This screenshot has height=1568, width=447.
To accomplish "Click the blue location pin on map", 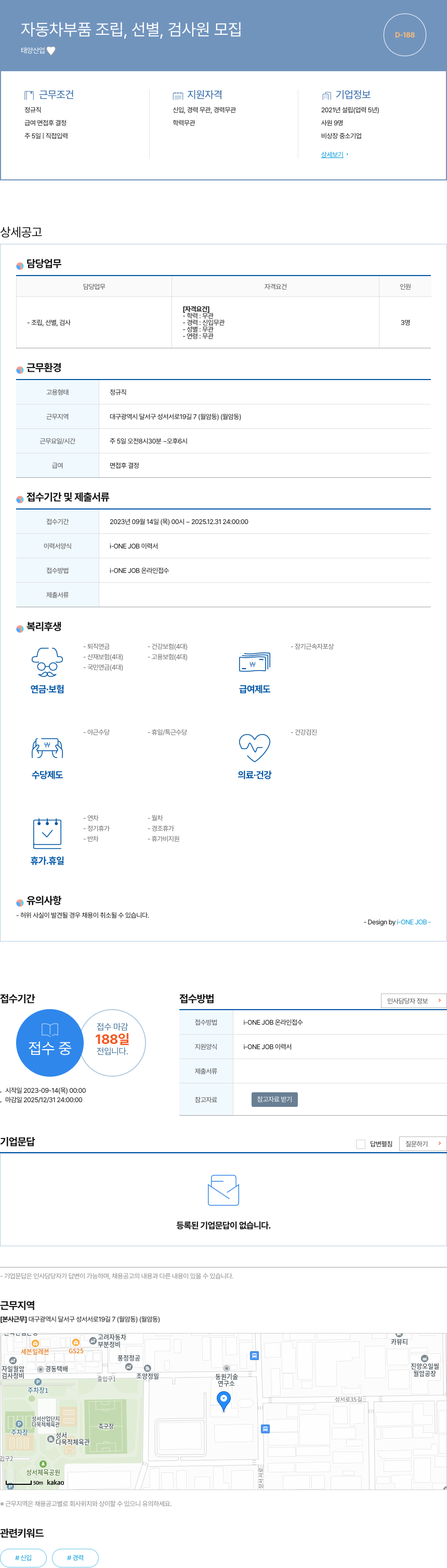I will [224, 1401].
